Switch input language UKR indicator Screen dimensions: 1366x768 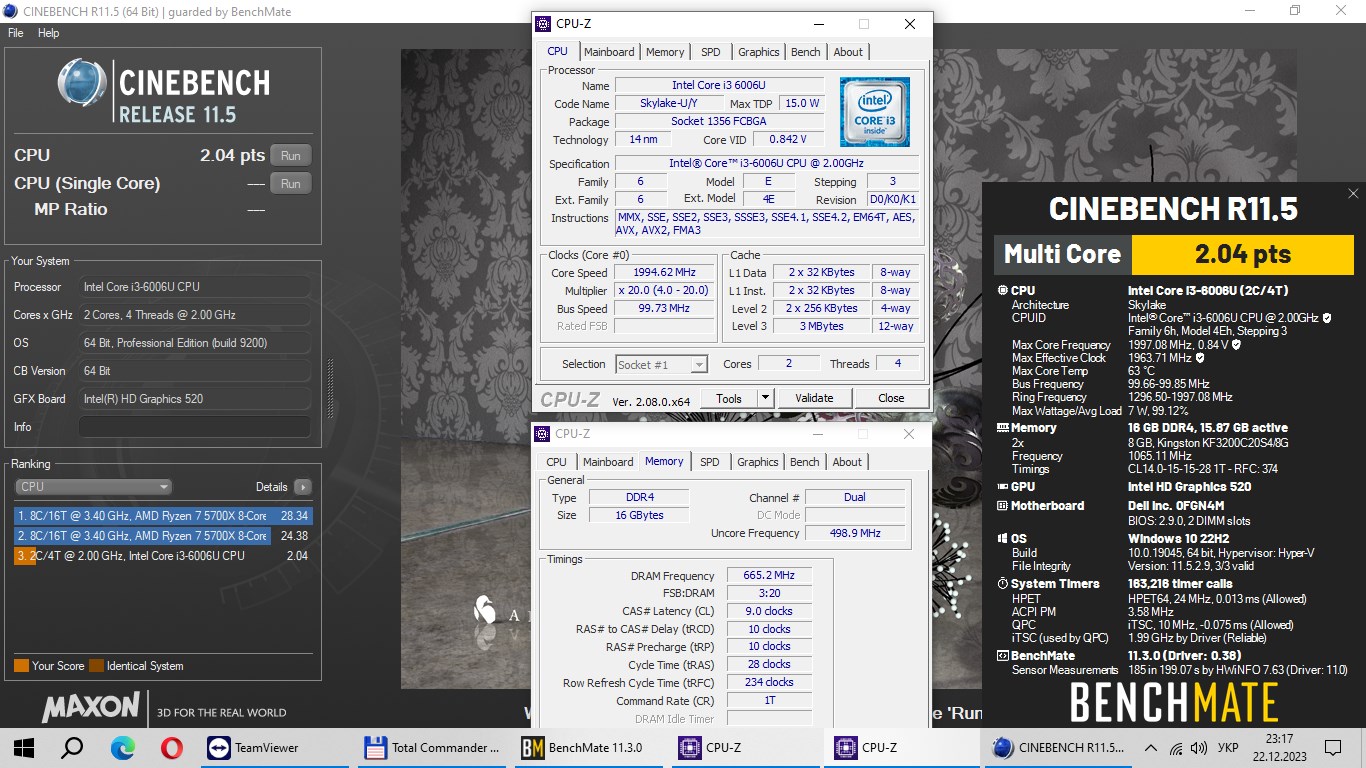pyautogui.click(x=1229, y=747)
